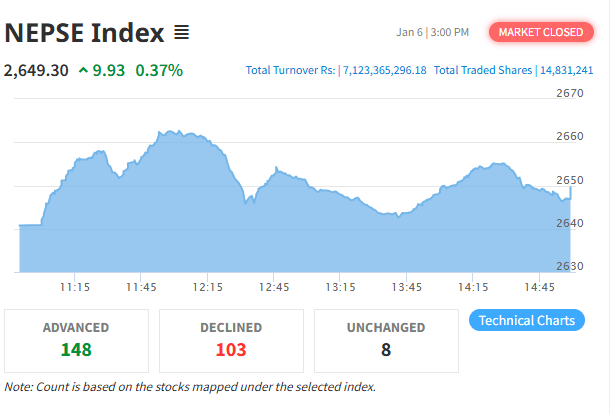Click the MARKET CLOSED status badge
The height and width of the screenshot is (414, 610).
(540, 32)
